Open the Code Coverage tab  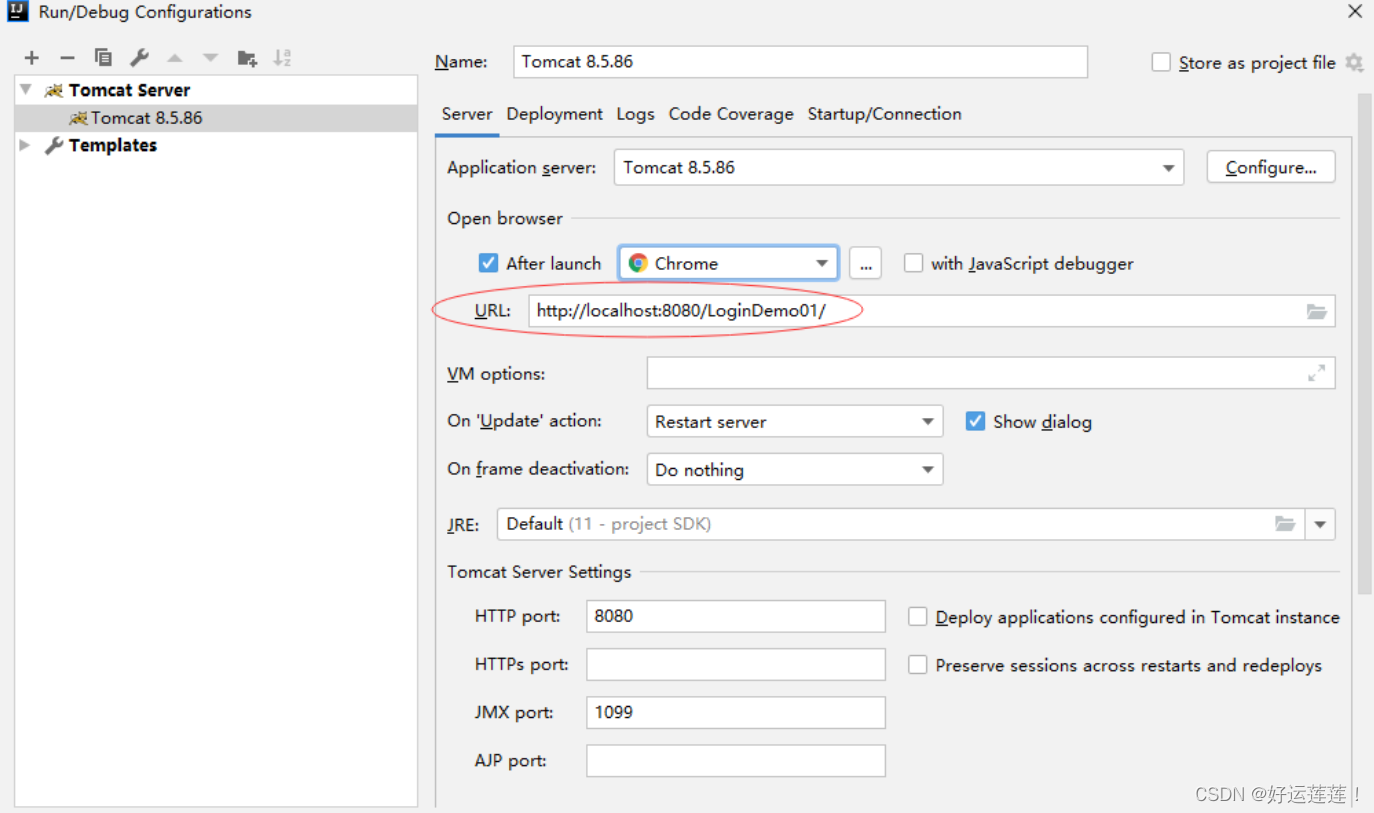point(731,114)
